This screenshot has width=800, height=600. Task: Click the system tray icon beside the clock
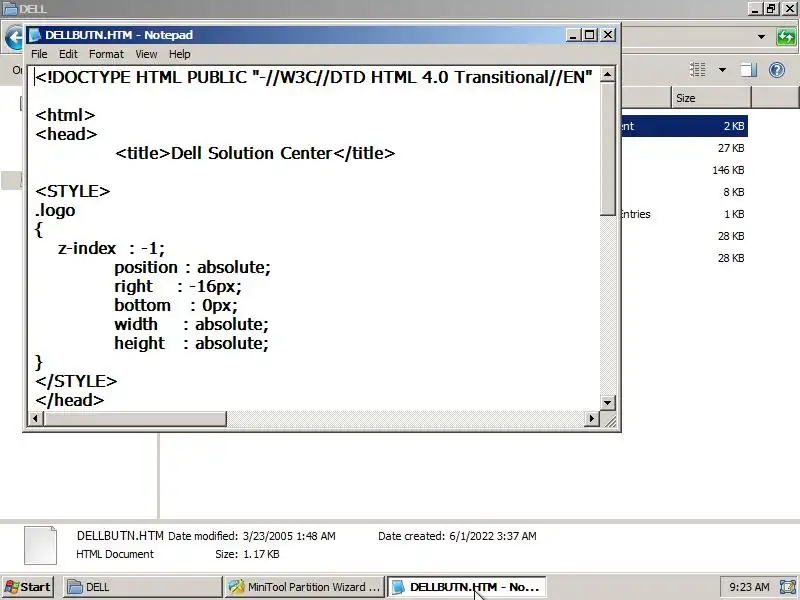tap(787, 587)
